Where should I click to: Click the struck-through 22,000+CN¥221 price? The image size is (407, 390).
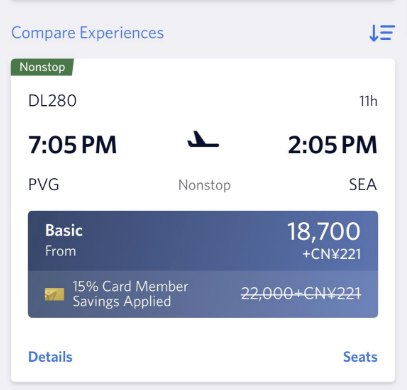[x=301, y=294]
